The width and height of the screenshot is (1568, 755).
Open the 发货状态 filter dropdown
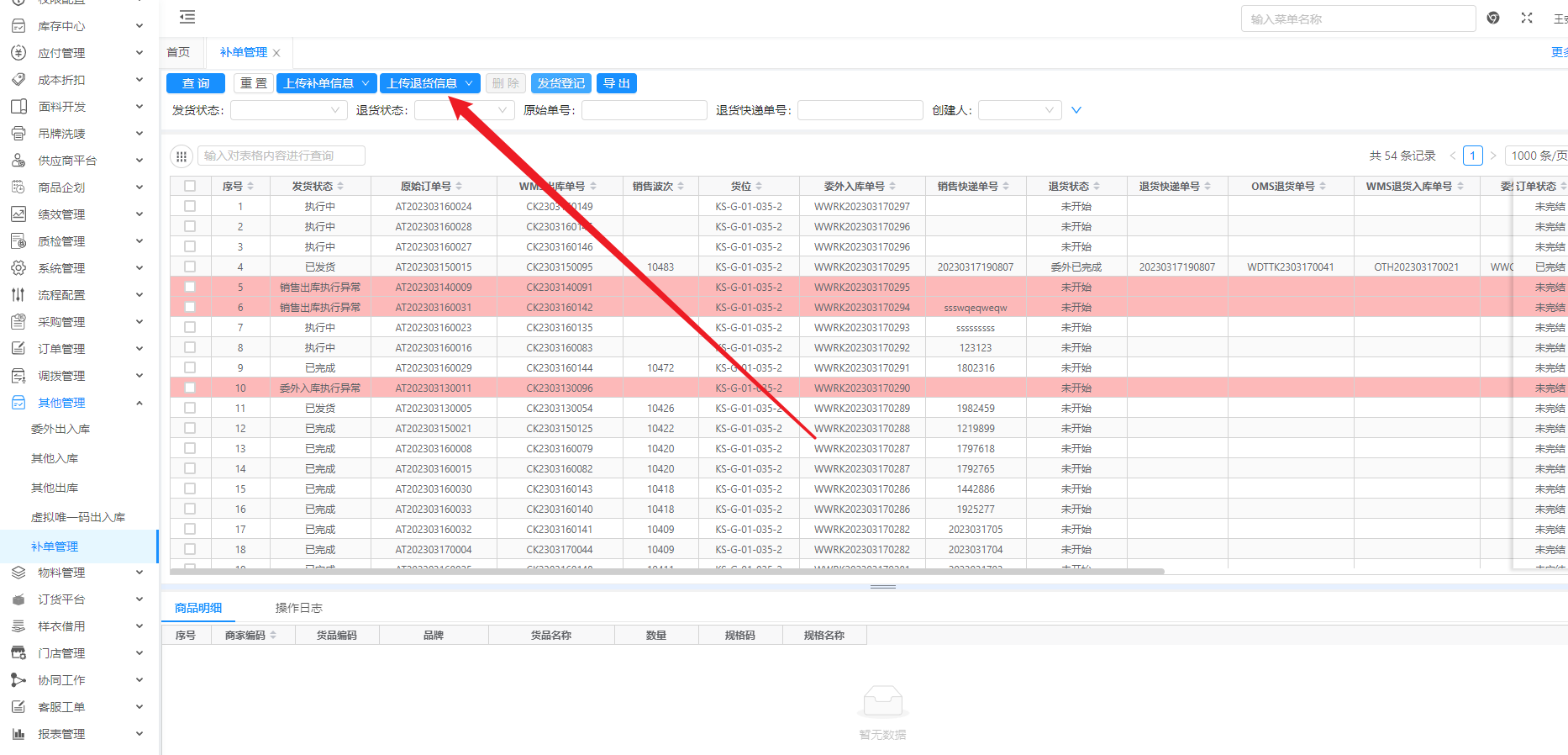288,110
